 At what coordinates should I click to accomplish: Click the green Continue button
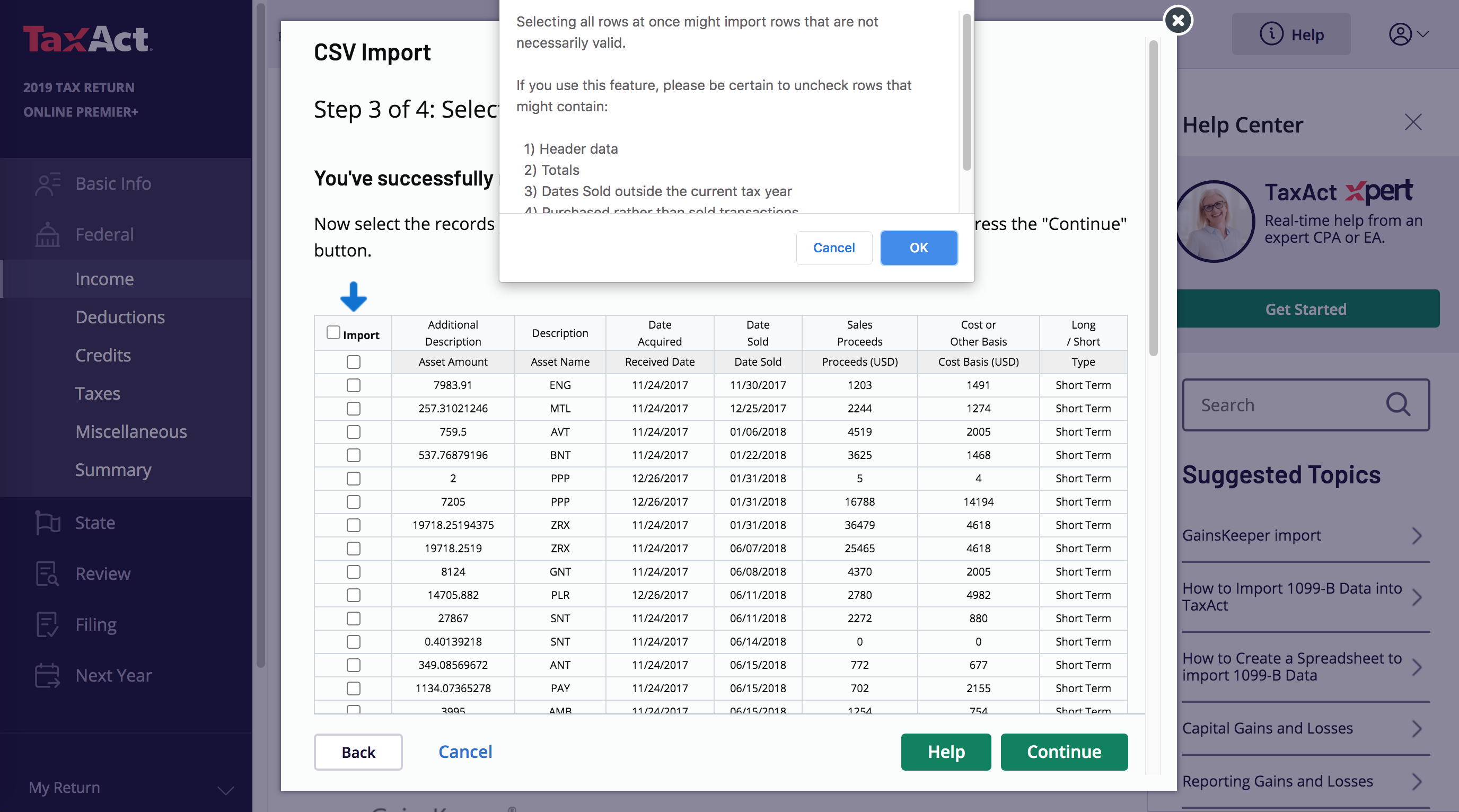[1064, 752]
